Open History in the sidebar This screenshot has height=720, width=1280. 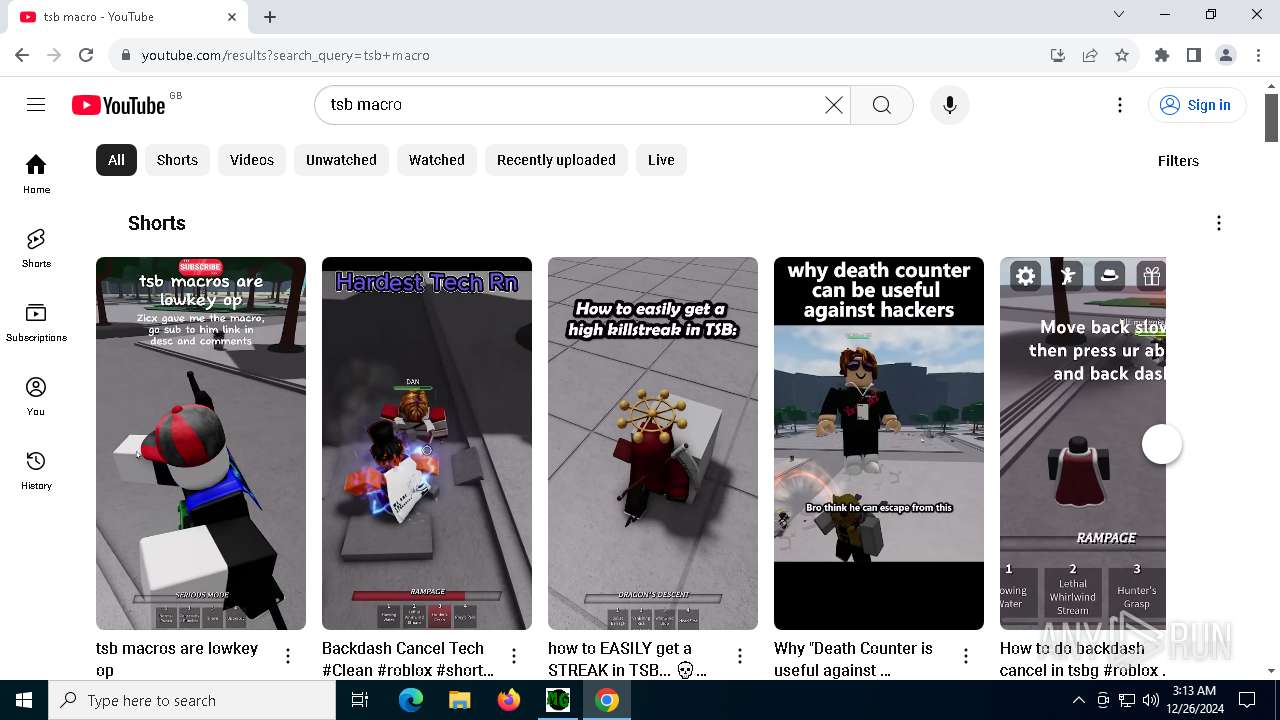coord(36,470)
